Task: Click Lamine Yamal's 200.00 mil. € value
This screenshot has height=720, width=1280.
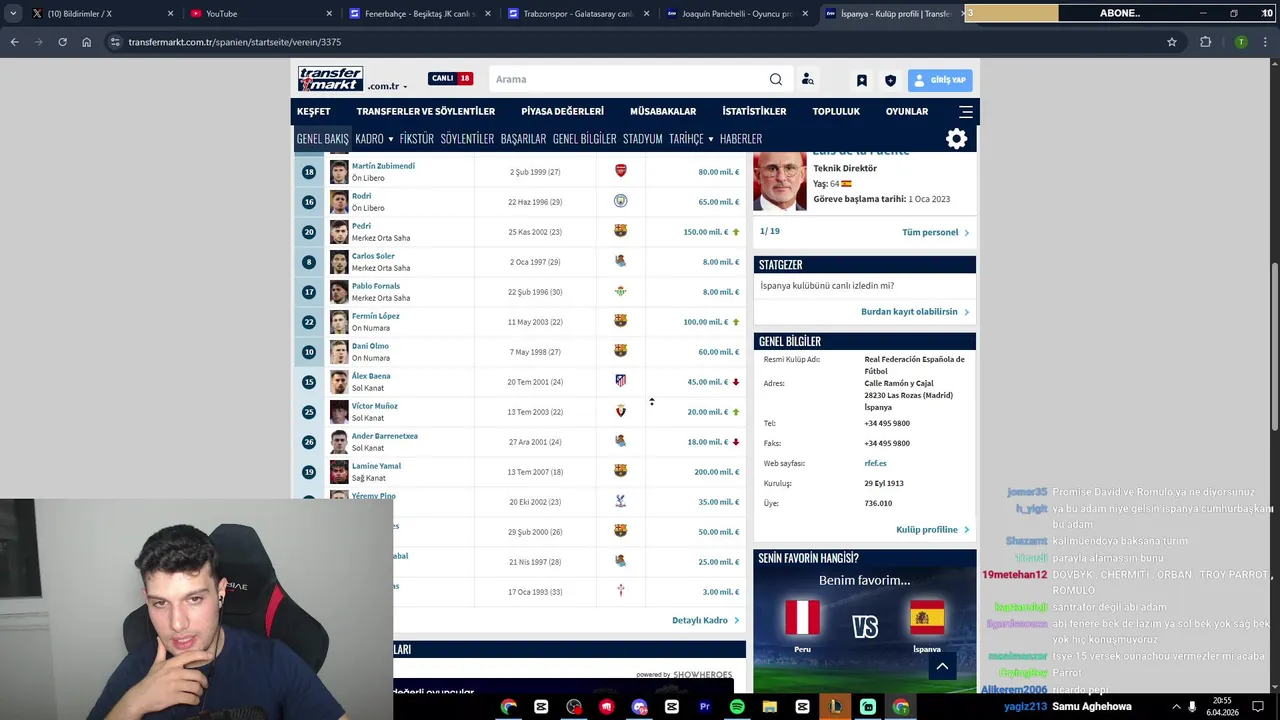Action: click(716, 472)
